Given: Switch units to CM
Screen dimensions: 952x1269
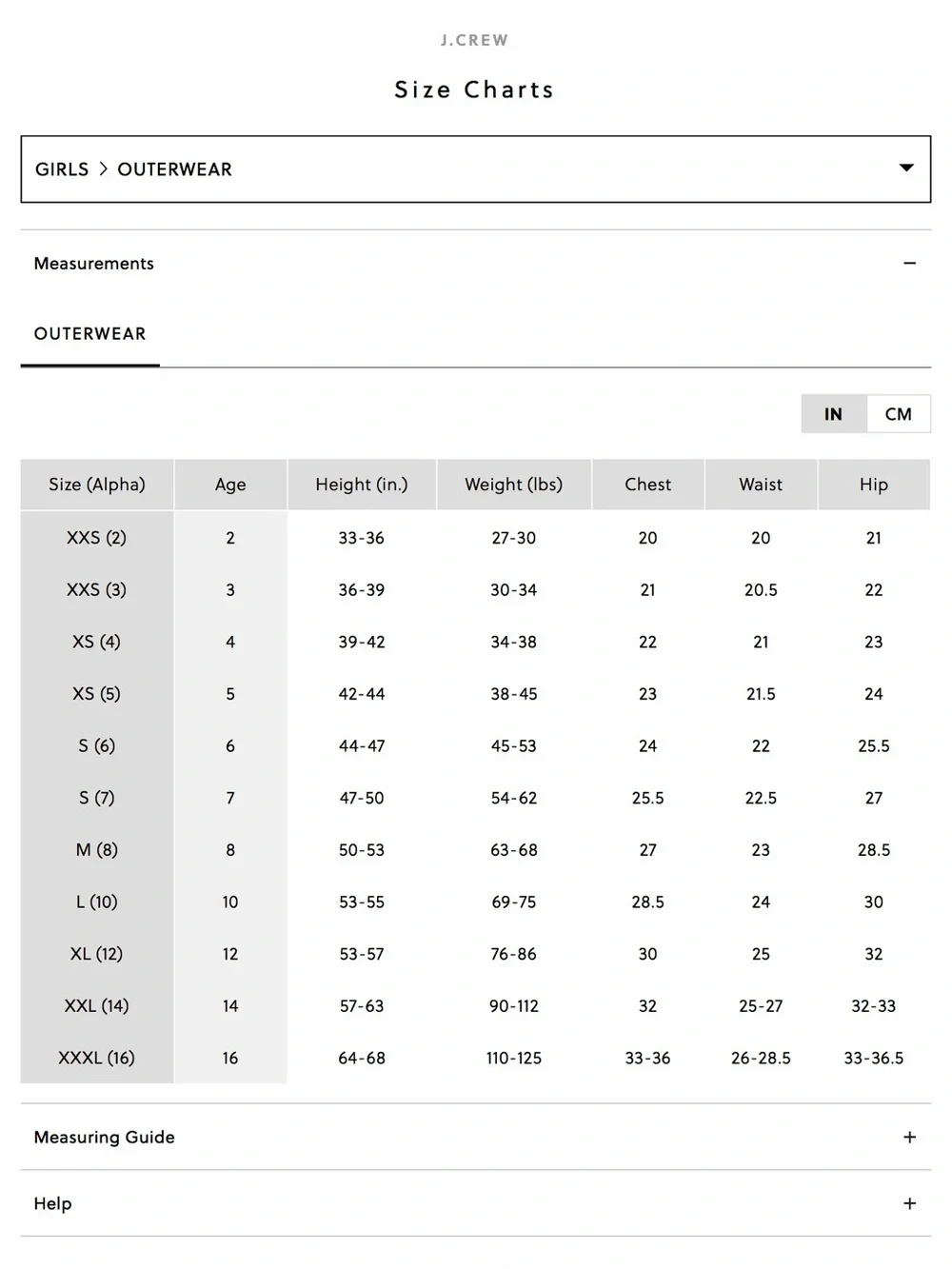Looking at the screenshot, I should pyautogui.click(x=898, y=414).
